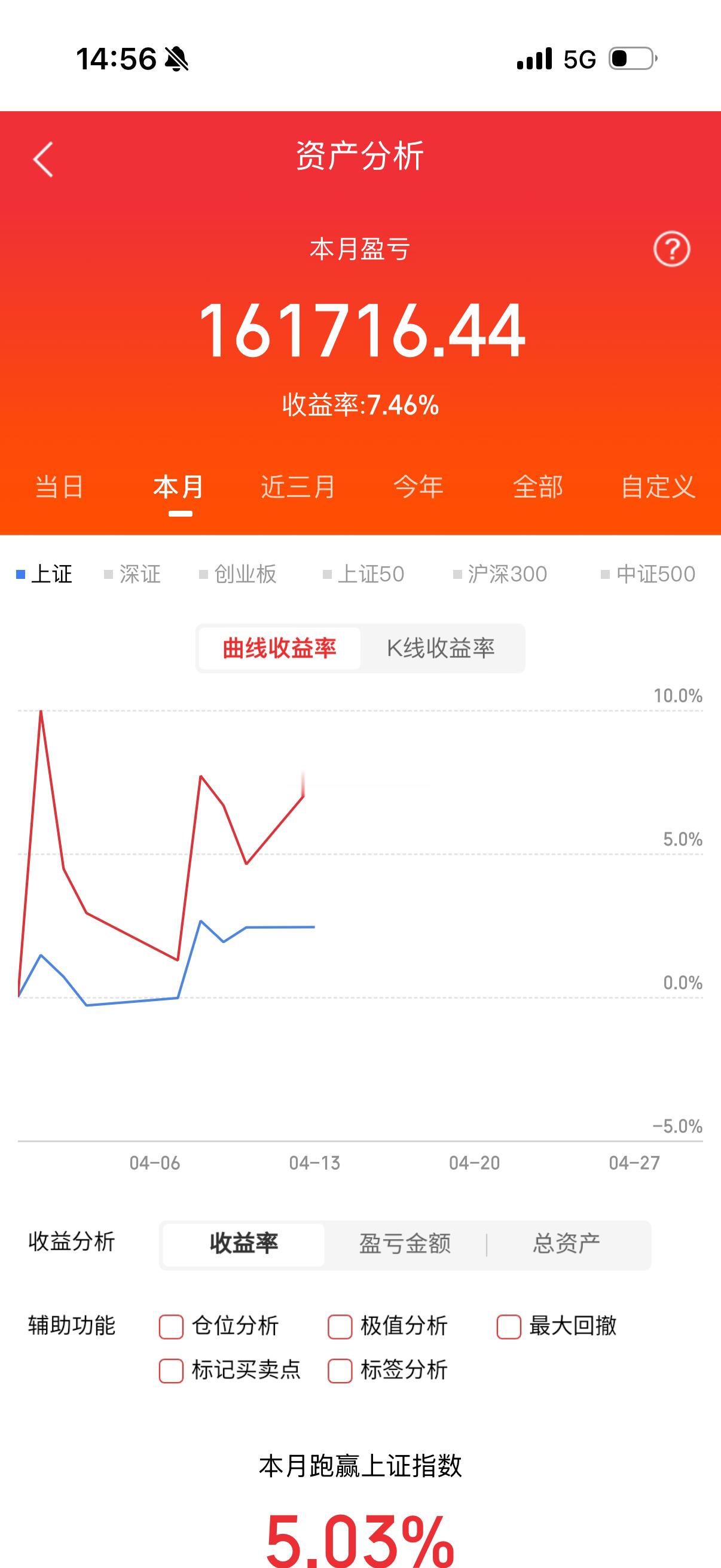Click the blue 上证 color marker
The width and height of the screenshot is (721, 1568).
pyautogui.click(x=22, y=574)
